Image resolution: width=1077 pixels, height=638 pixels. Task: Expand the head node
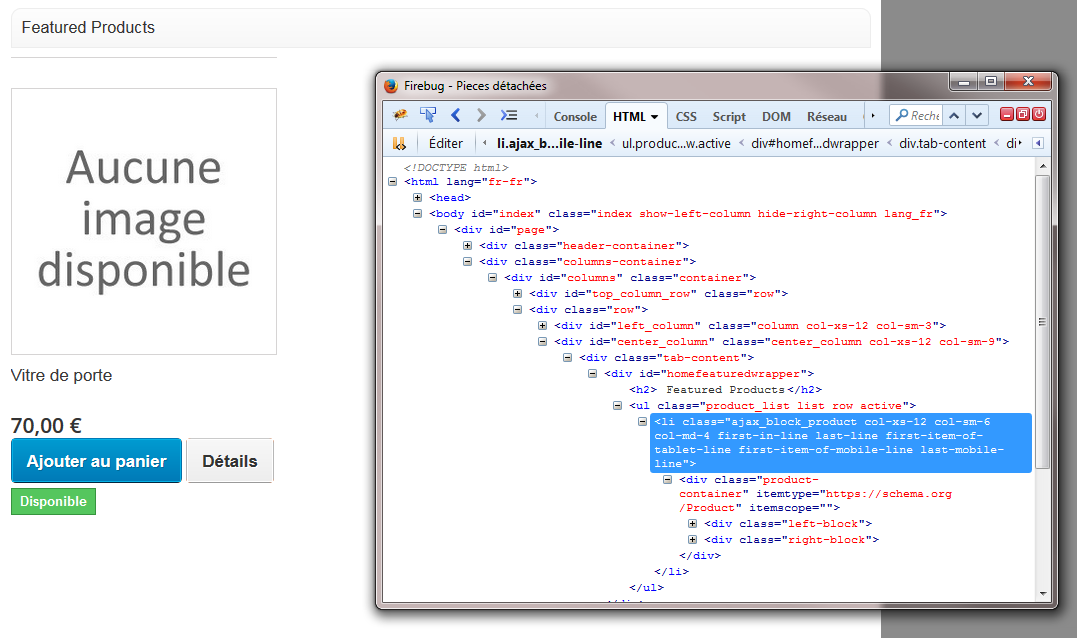(x=417, y=198)
